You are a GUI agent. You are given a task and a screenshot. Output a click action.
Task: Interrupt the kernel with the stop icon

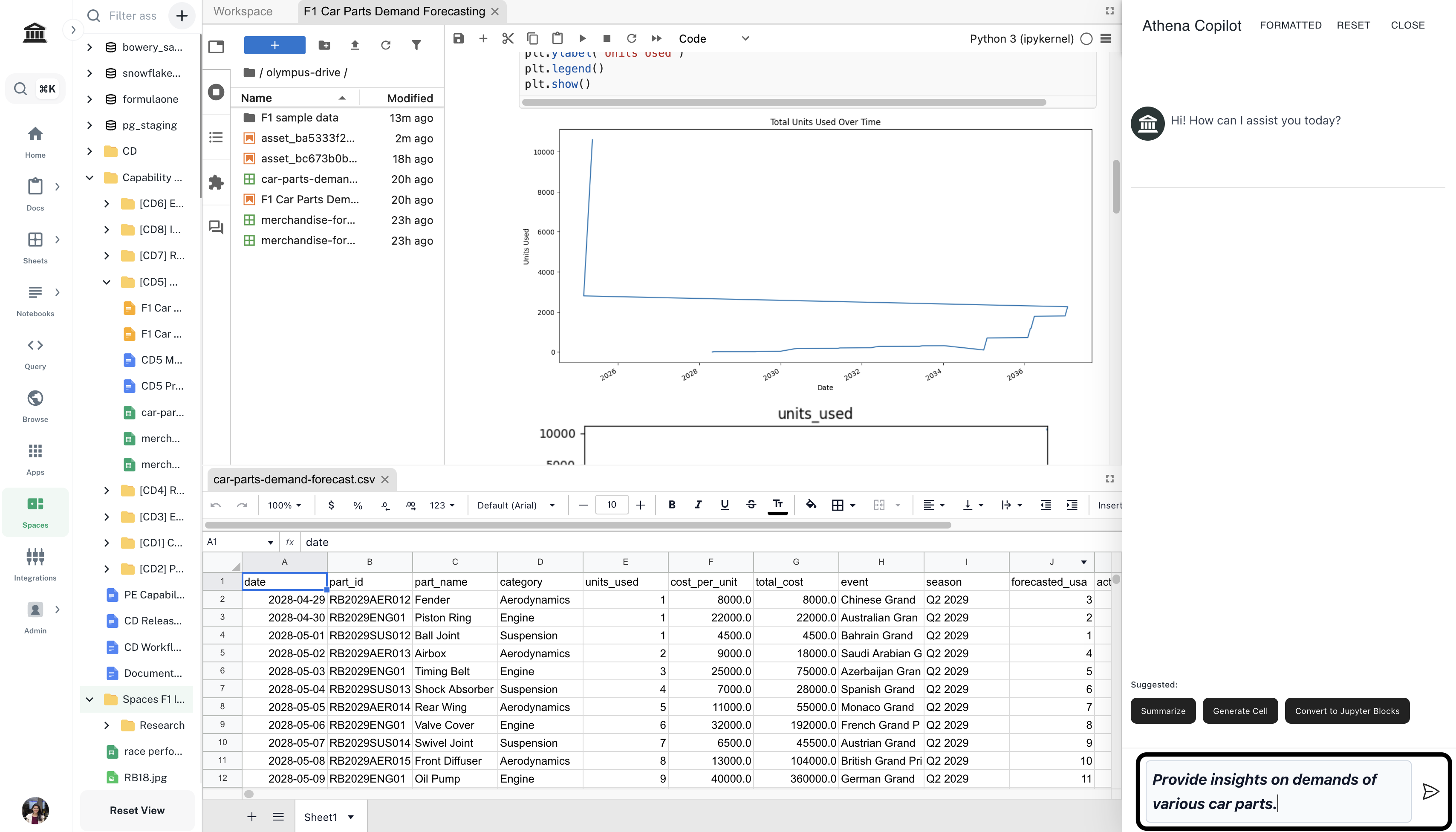607,38
